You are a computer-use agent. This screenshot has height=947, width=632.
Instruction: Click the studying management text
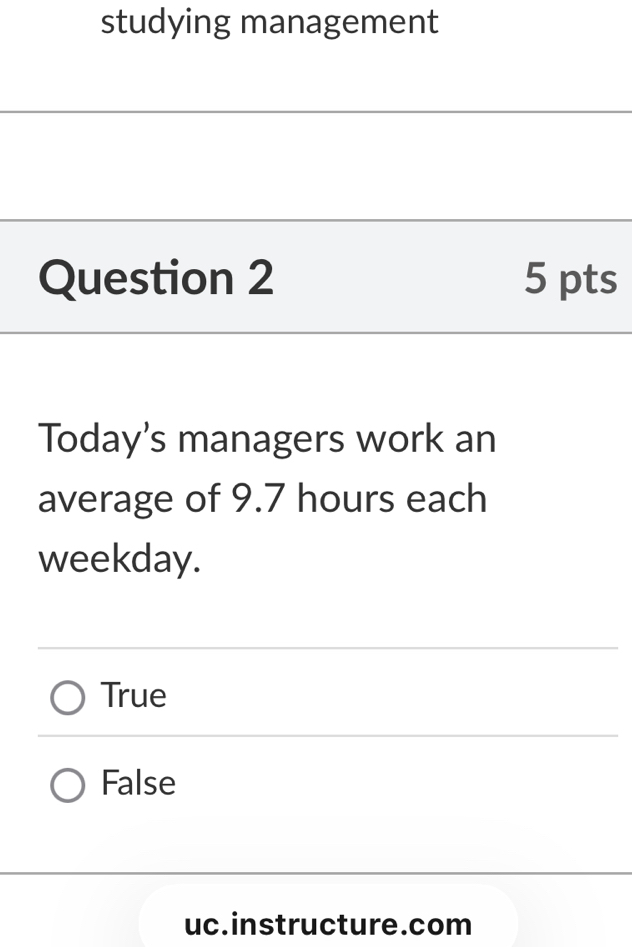(x=268, y=21)
